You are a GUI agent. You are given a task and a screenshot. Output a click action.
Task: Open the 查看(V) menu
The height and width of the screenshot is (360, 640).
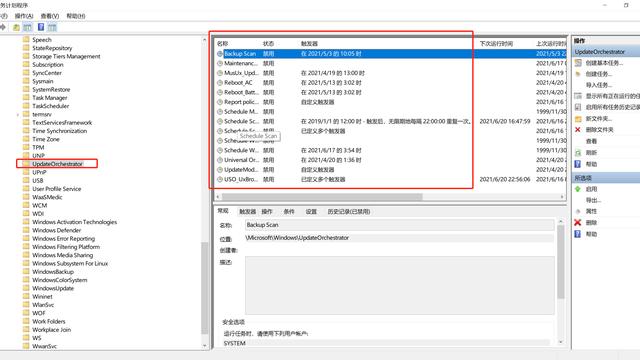click(x=50, y=16)
